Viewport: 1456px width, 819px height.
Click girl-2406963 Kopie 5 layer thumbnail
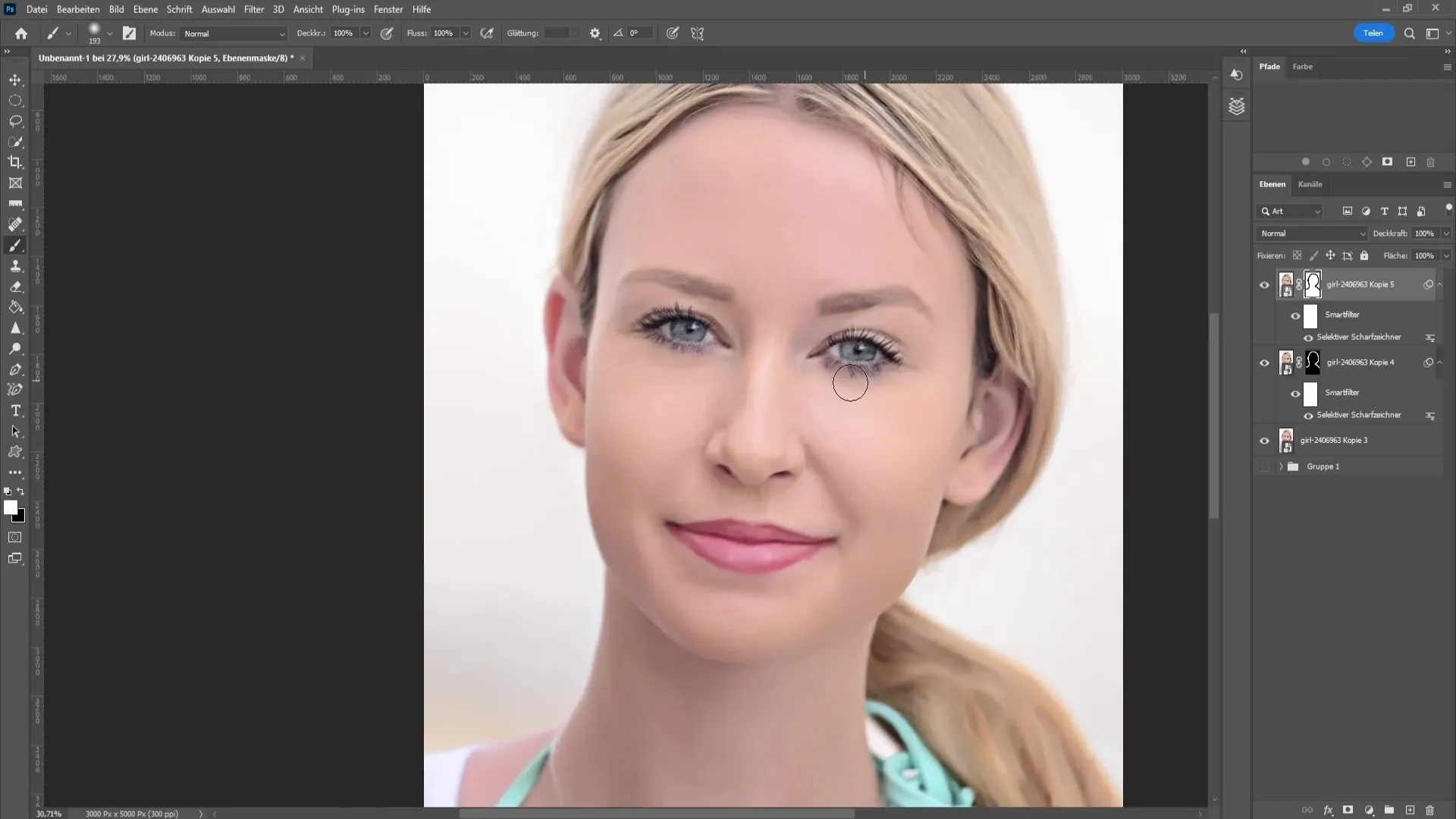tap(1286, 284)
